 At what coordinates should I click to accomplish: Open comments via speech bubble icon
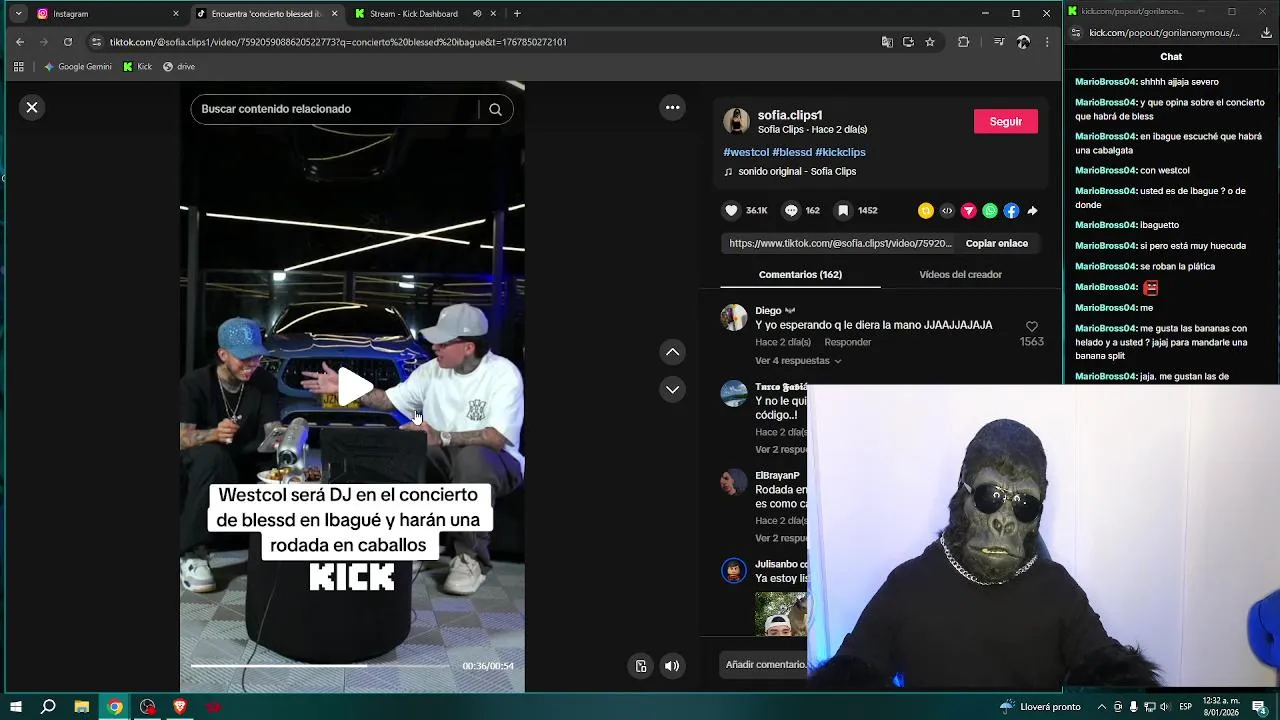coord(791,210)
